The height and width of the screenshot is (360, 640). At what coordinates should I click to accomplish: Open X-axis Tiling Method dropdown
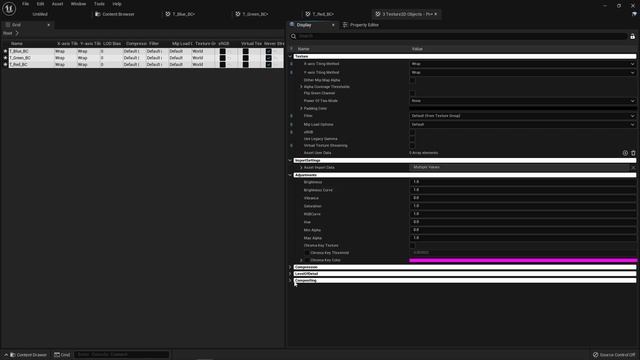click(522, 64)
